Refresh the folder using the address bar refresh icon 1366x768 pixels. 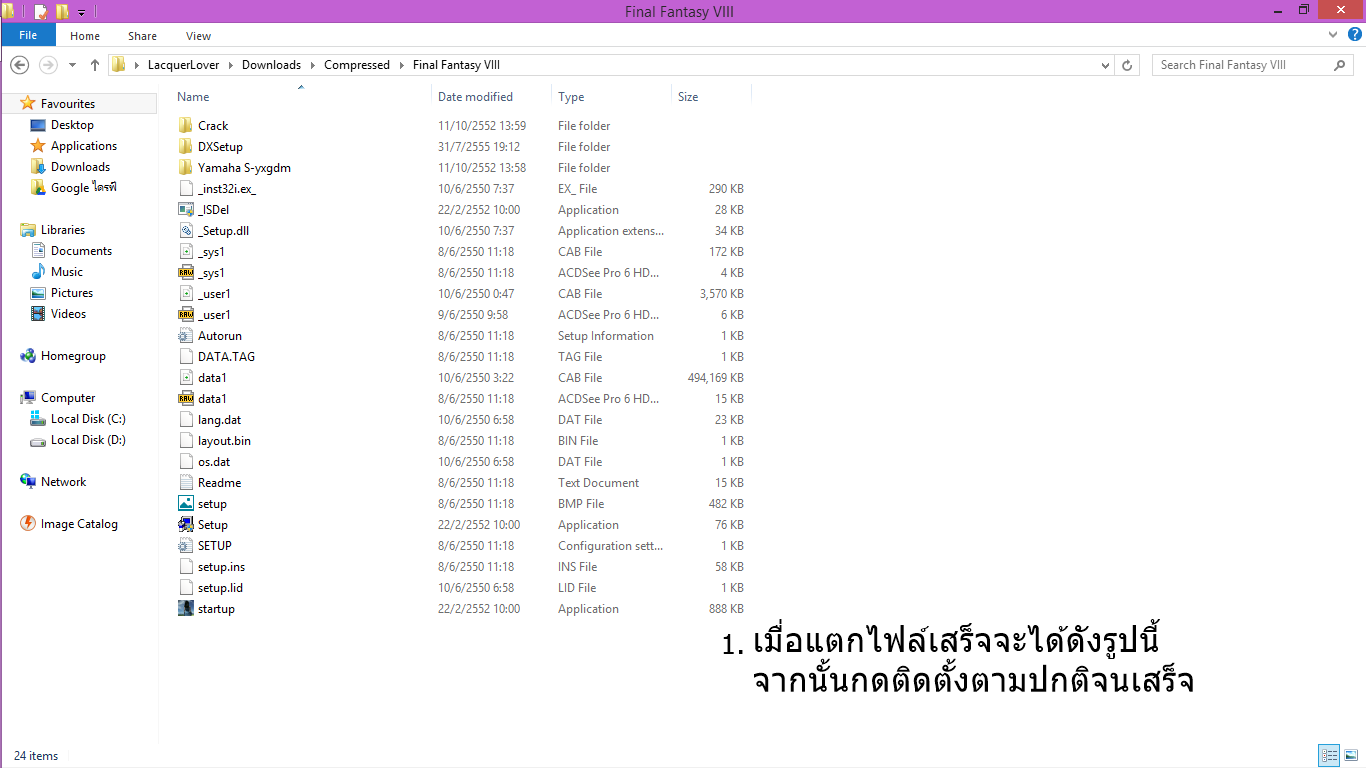coord(1128,65)
